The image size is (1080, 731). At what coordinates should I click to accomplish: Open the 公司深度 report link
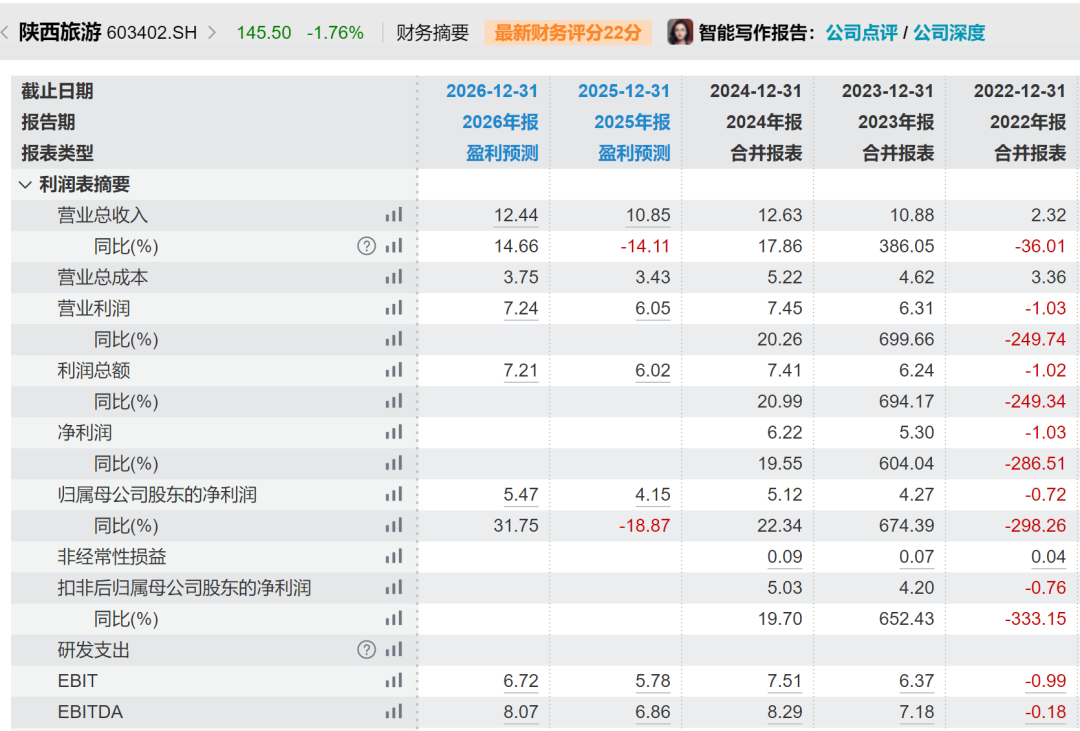949,32
